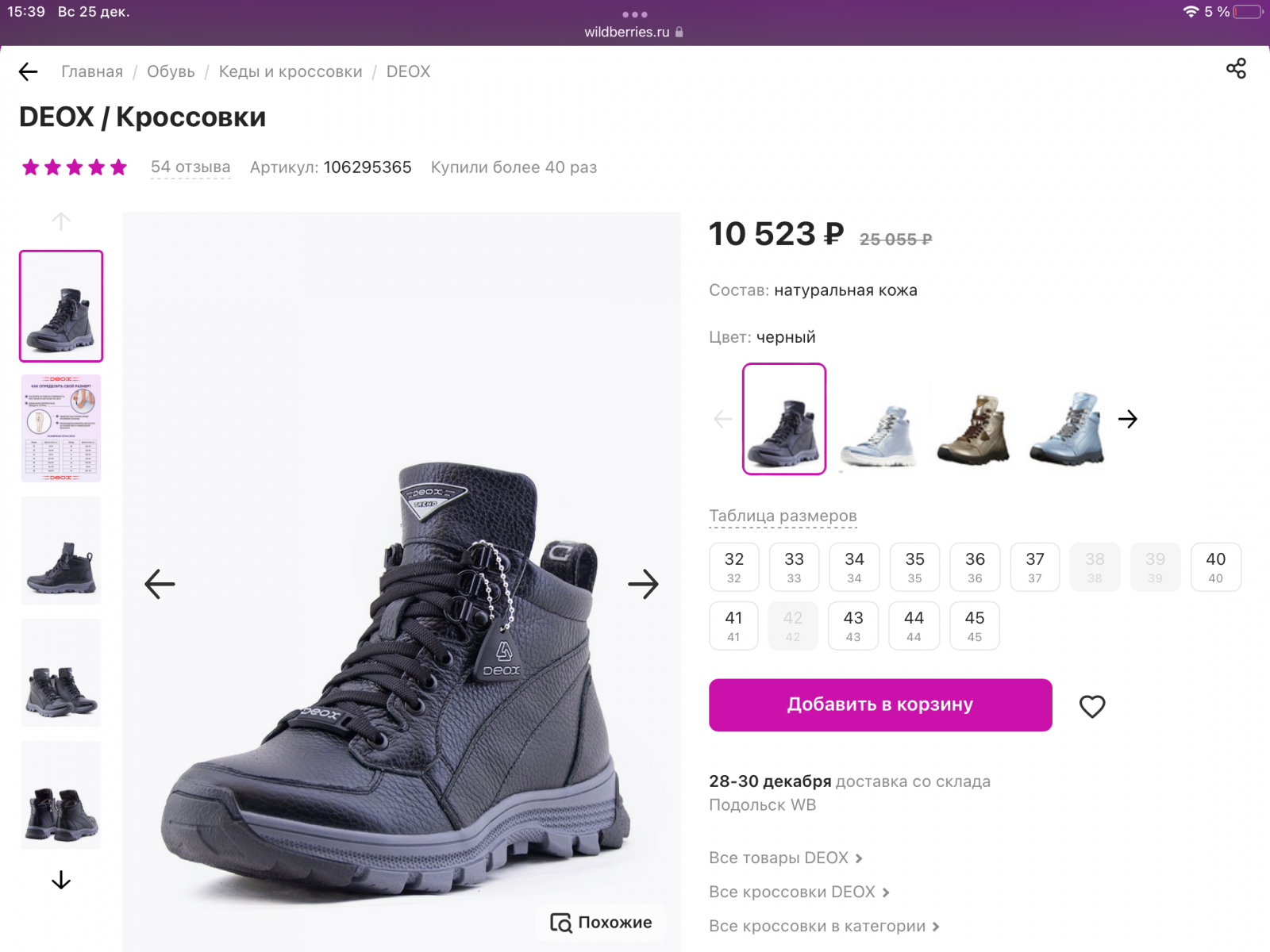The image size is (1270, 952).
Task: Add item to favorites with heart icon
Action: click(x=1092, y=706)
